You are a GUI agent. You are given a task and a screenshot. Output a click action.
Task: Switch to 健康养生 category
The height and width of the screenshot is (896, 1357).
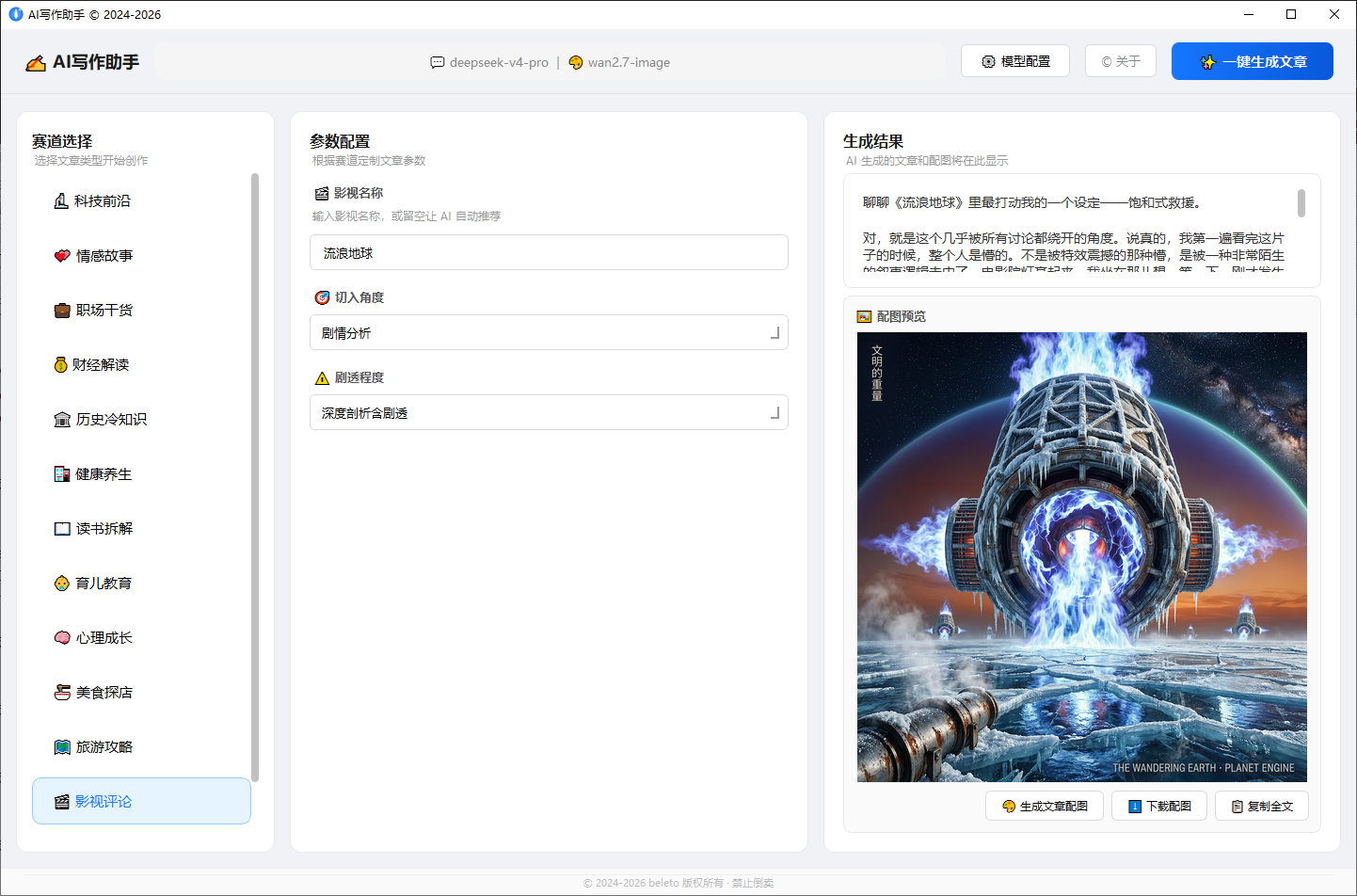(x=141, y=474)
